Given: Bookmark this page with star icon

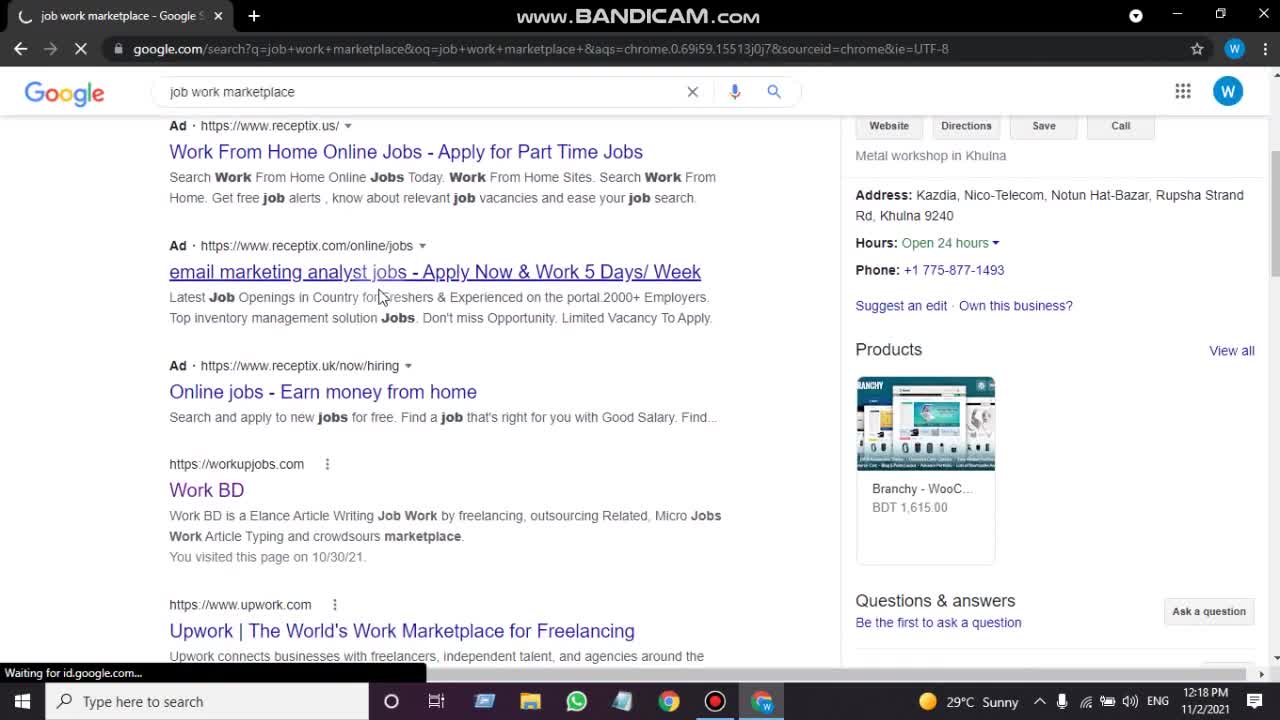Looking at the screenshot, I should (x=1197, y=48).
